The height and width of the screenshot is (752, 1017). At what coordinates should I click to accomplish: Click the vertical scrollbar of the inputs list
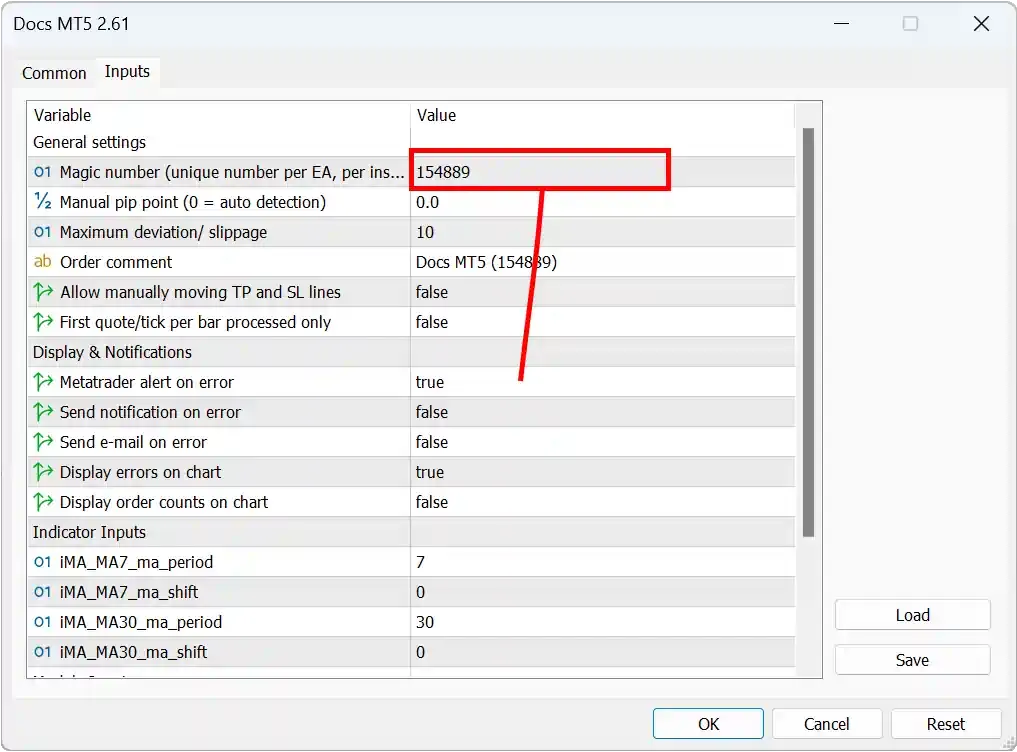(x=808, y=330)
